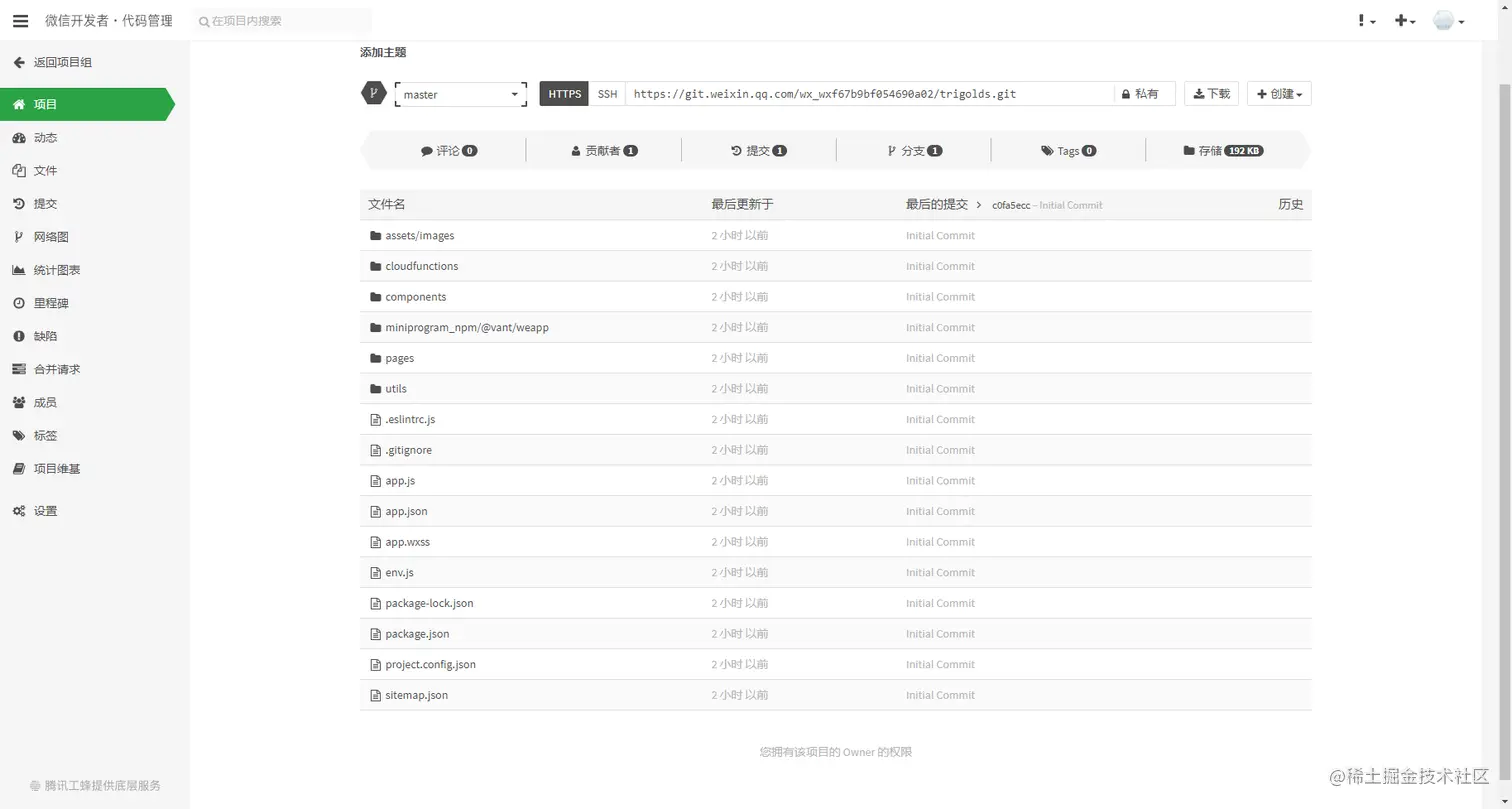The image size is (1512, 809).
Task: Open the user avatar menu
Action: 1448,21
